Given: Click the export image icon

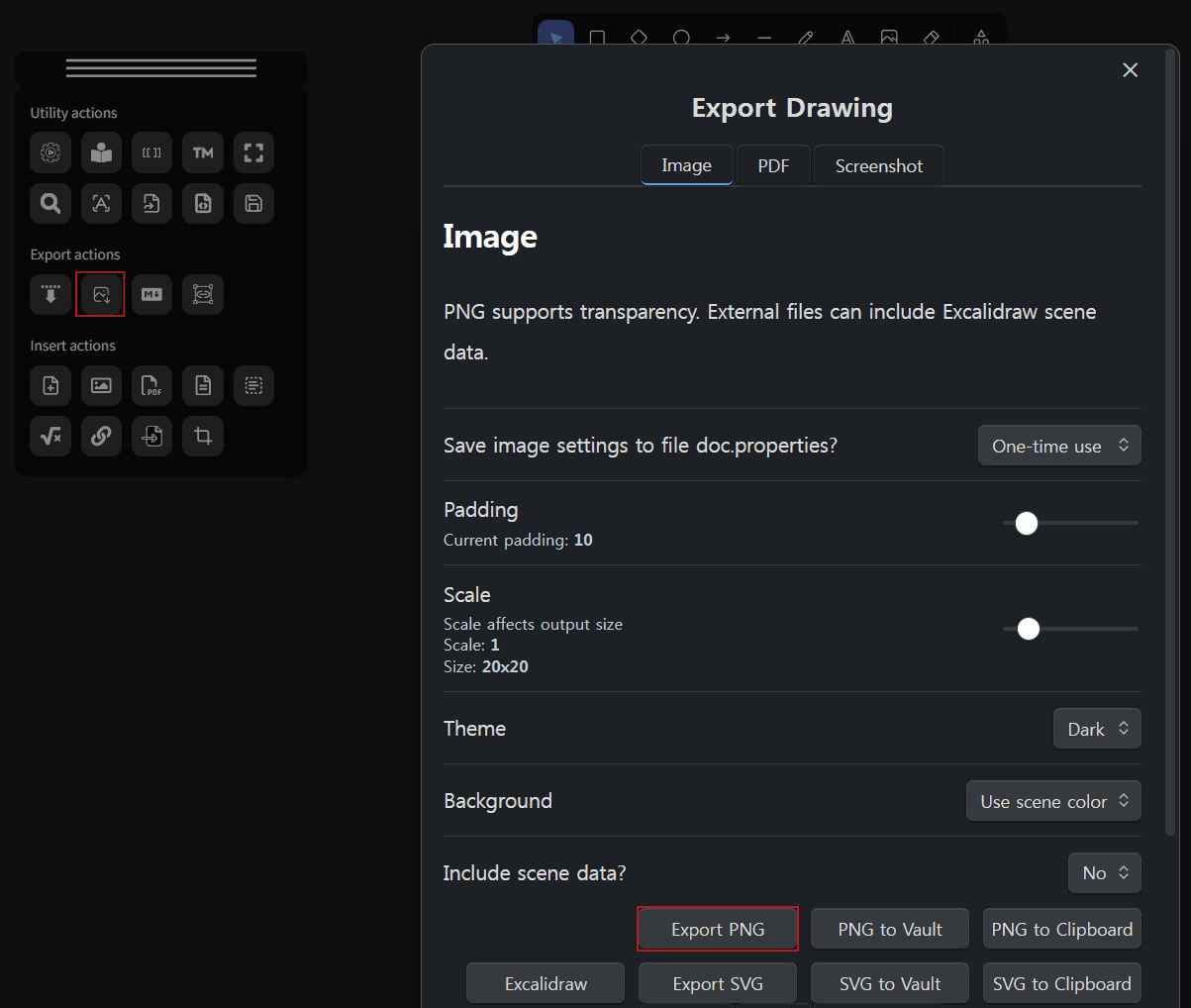Looking at the screenshot, I should [101, 294].
